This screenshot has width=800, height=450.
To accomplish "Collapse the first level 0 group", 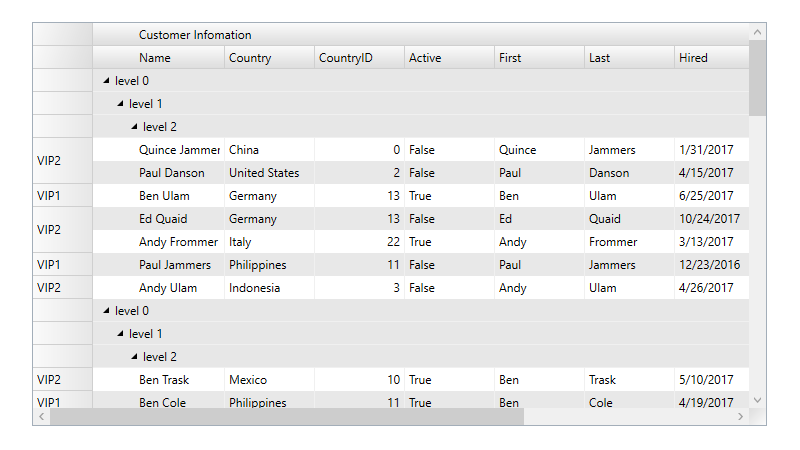I will (107, 81).
